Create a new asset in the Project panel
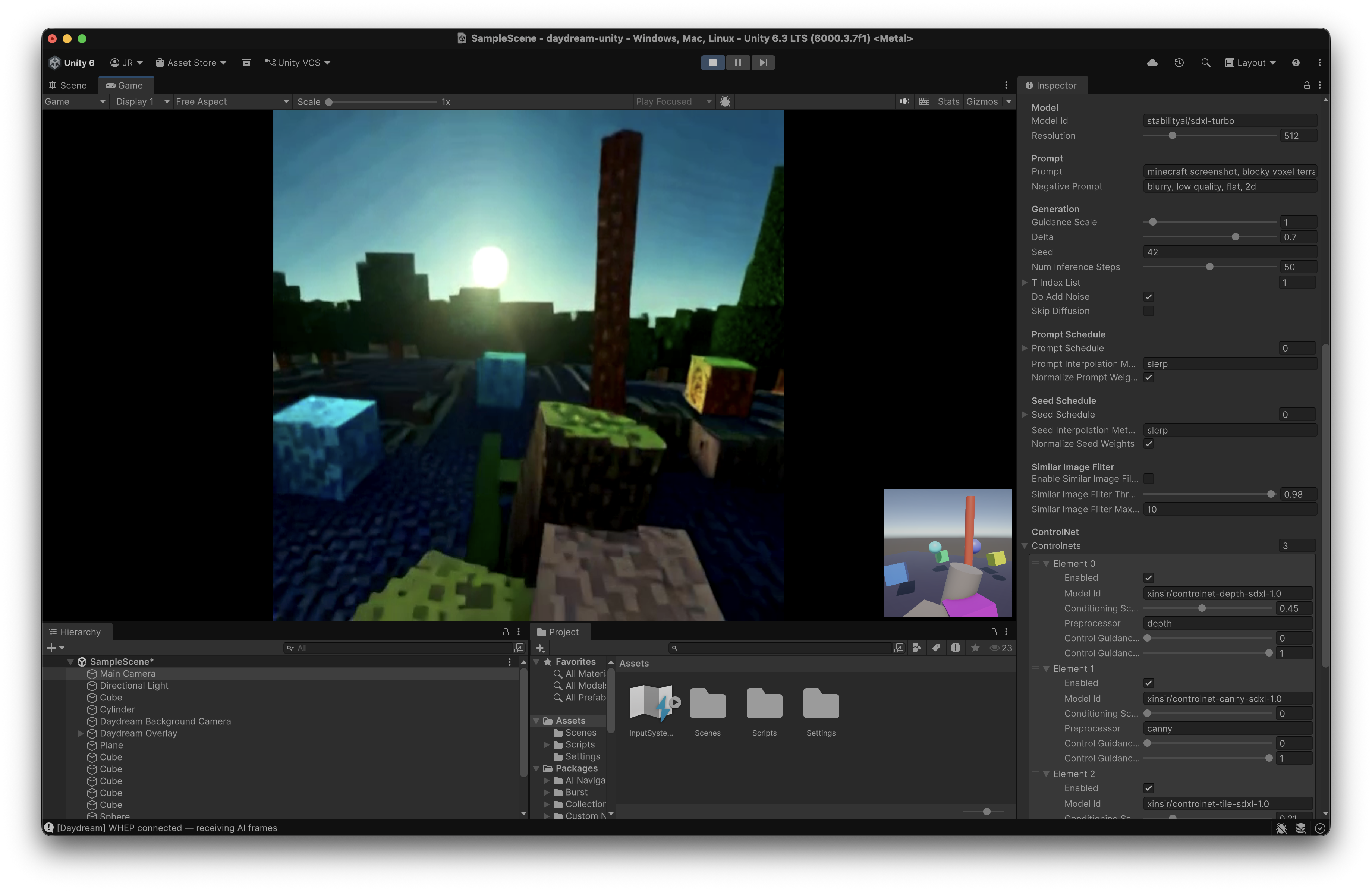This screenshot has width=1372, height=891. 540,648
